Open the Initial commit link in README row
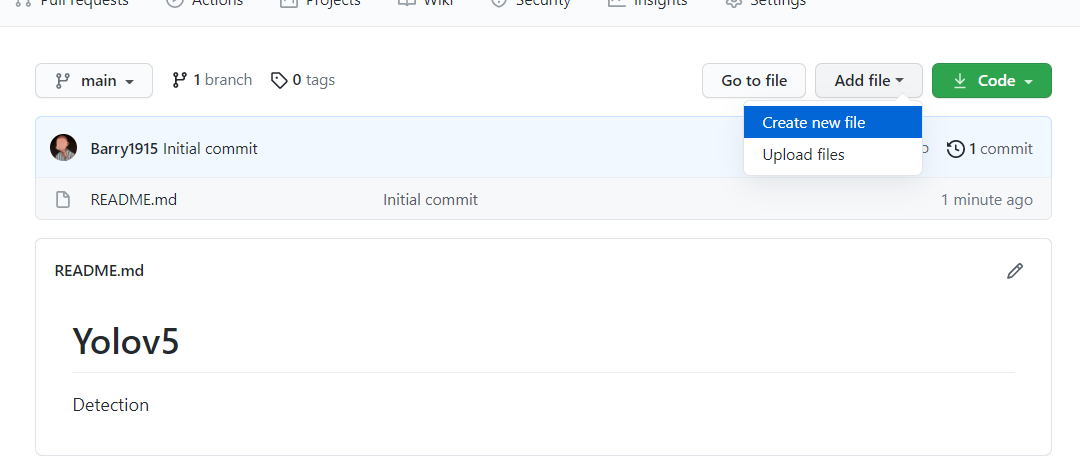The width and height of the screenshot is (1080, 470). point(430,200)
